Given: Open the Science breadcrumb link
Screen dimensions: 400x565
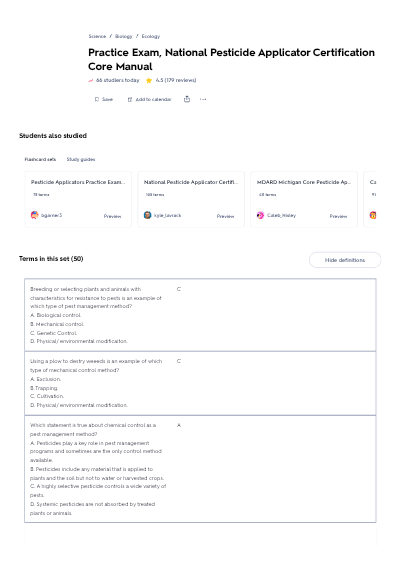Looking at the screenshot, I should pyautogui.click(x=97, y=36).
